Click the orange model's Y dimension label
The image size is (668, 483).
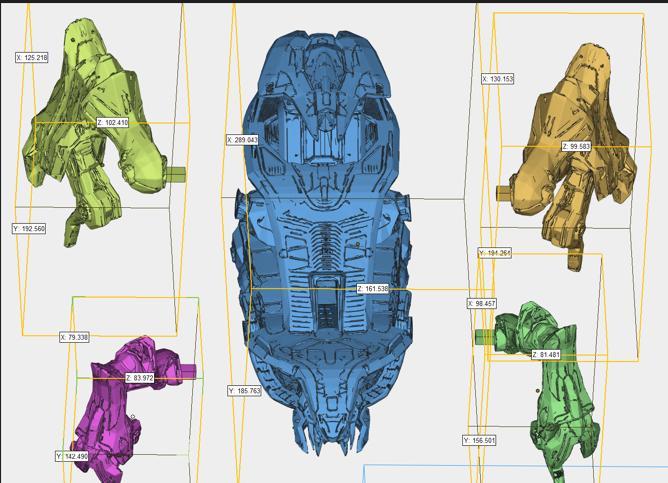coord(495,253)
